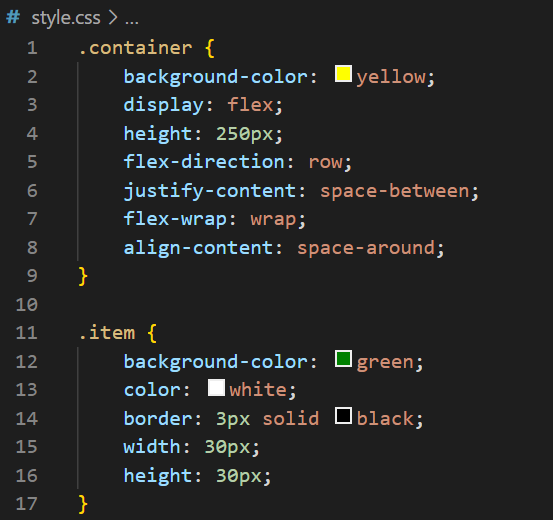
Task: Click 'background-color' on line 2
Action: [x=215, y=77]
